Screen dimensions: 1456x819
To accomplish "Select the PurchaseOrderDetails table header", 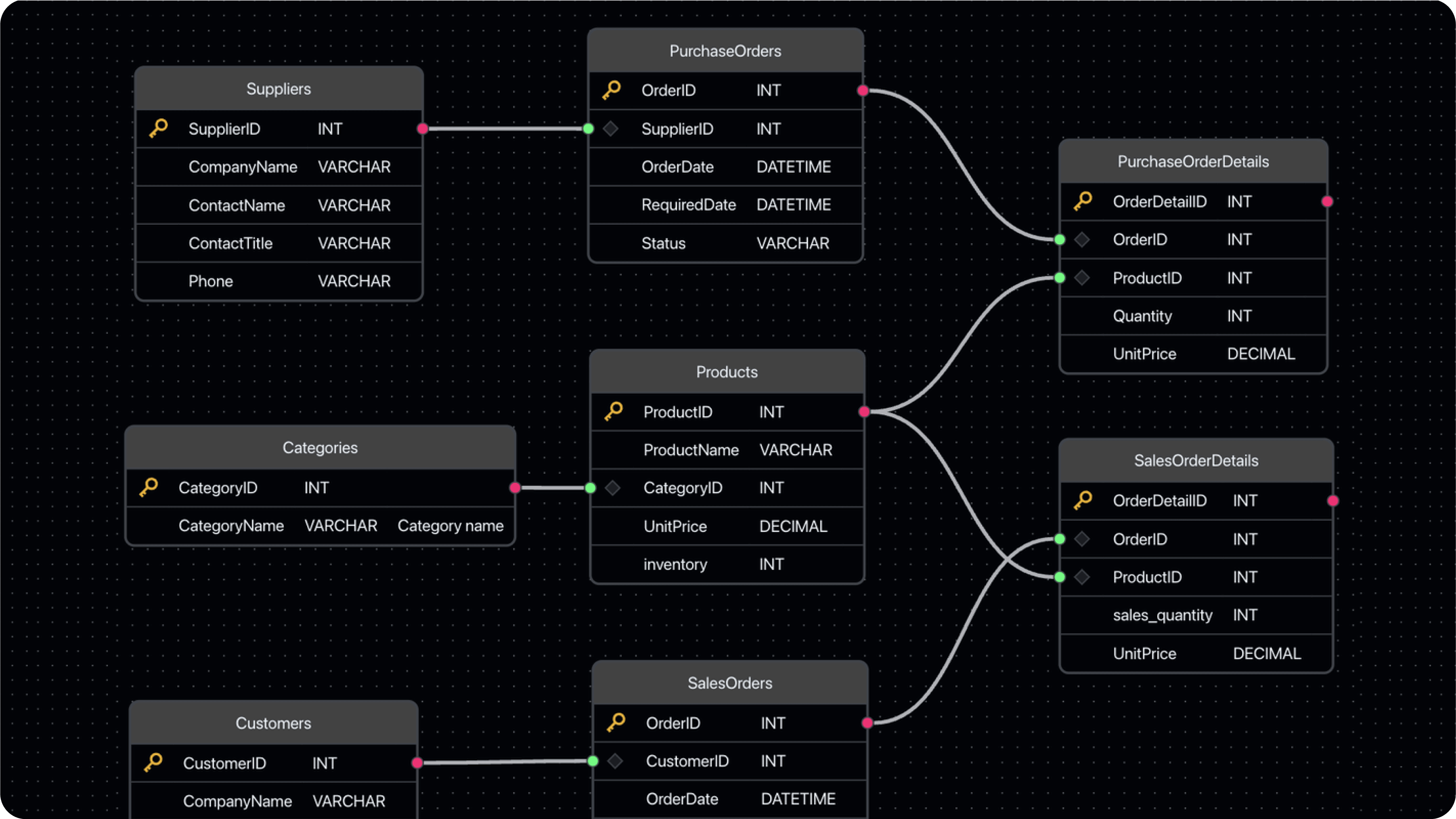I will click(1193, 161).
